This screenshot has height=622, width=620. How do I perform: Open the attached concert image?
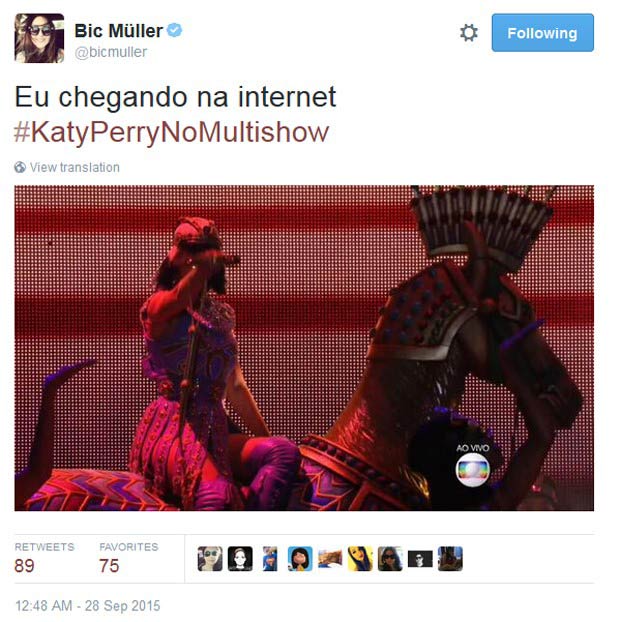(x=304, y=348)
